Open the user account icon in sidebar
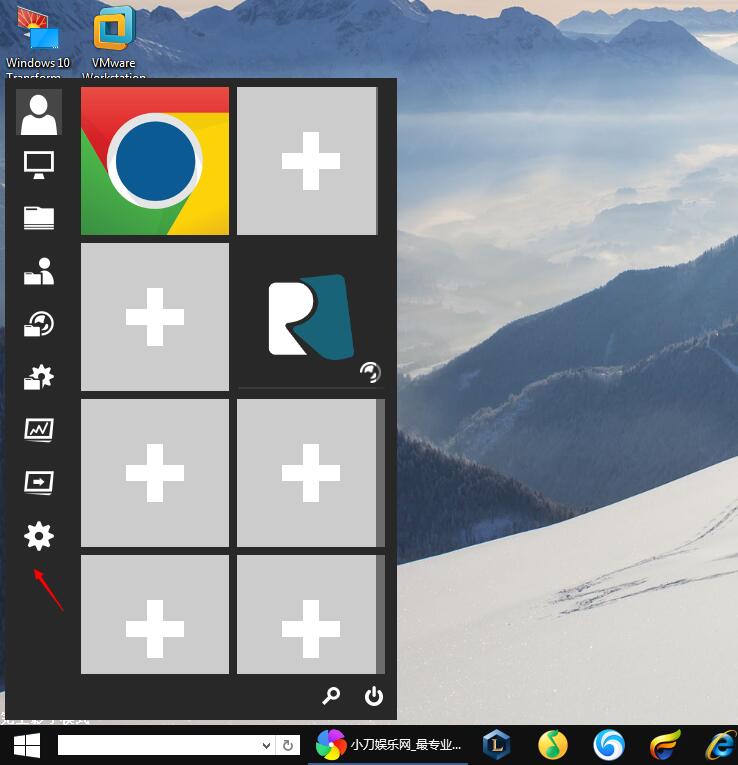This screenshot has width=738, height=765. (39, 112)
